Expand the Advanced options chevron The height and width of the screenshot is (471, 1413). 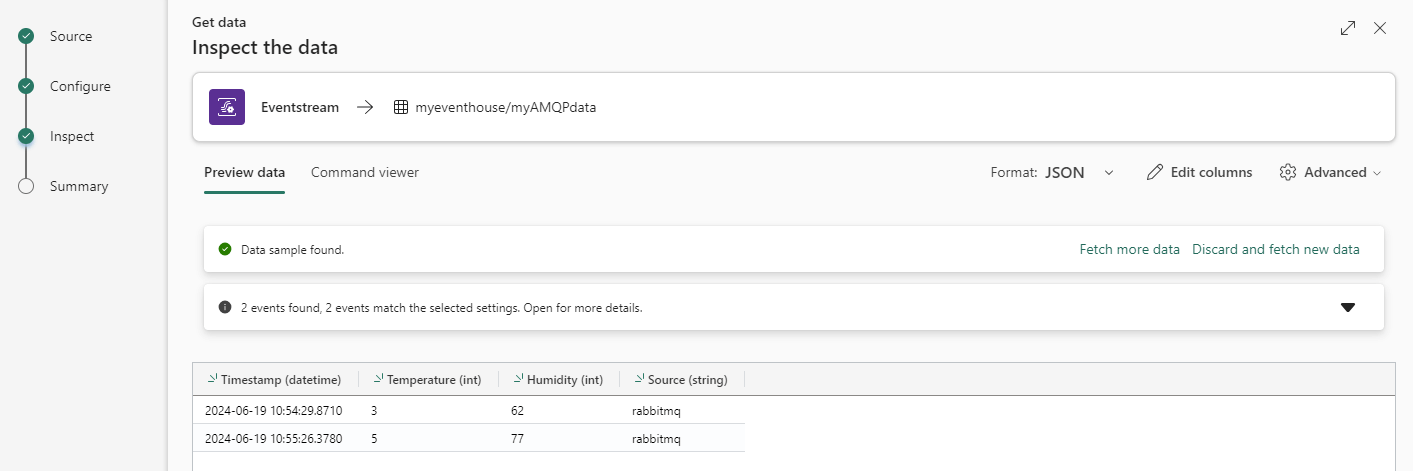point(1377,173)
